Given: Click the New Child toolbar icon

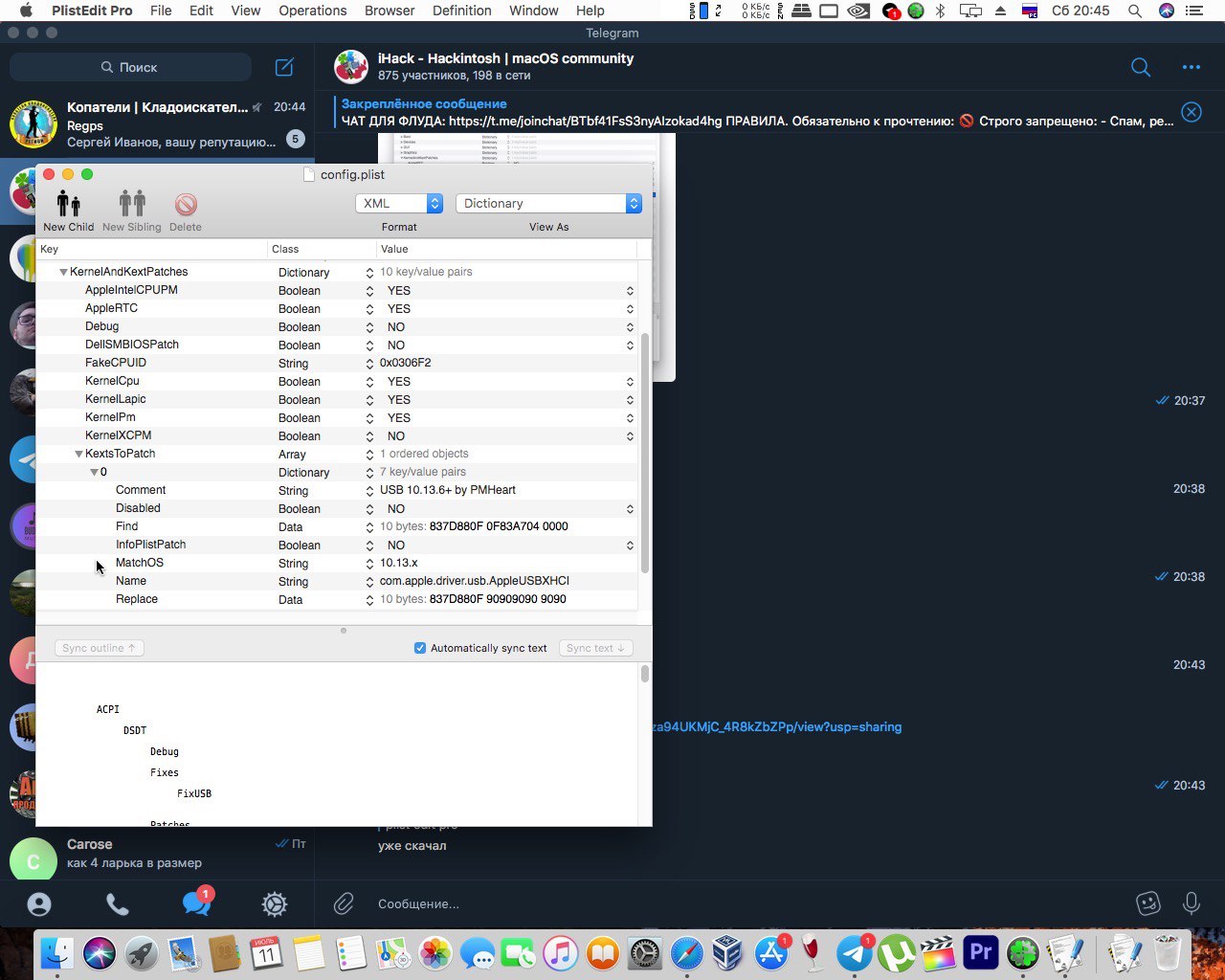Looking at the screenshot, I should 68,204.
